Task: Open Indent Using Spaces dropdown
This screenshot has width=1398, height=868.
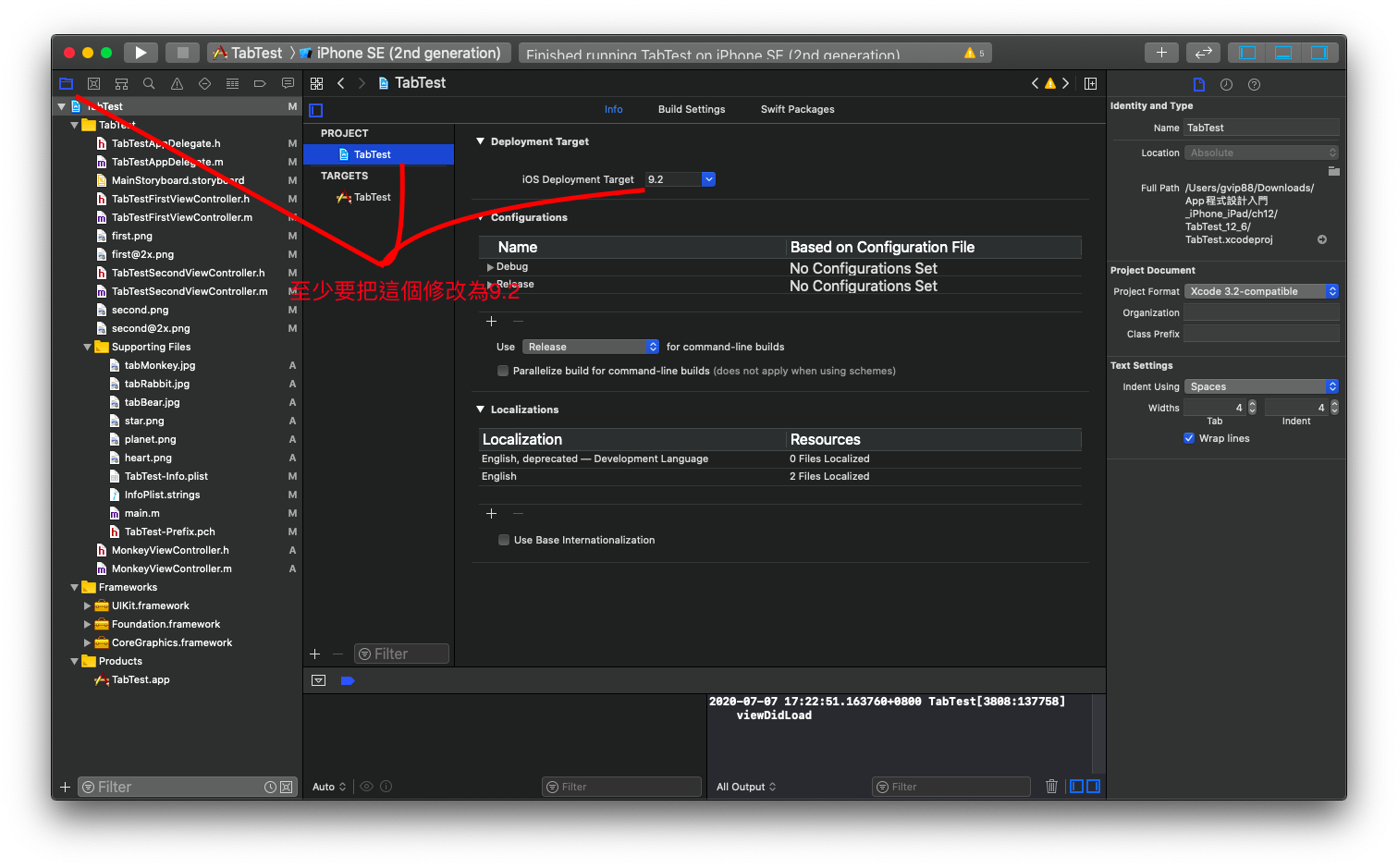Action: click(x=1261, y=386)
